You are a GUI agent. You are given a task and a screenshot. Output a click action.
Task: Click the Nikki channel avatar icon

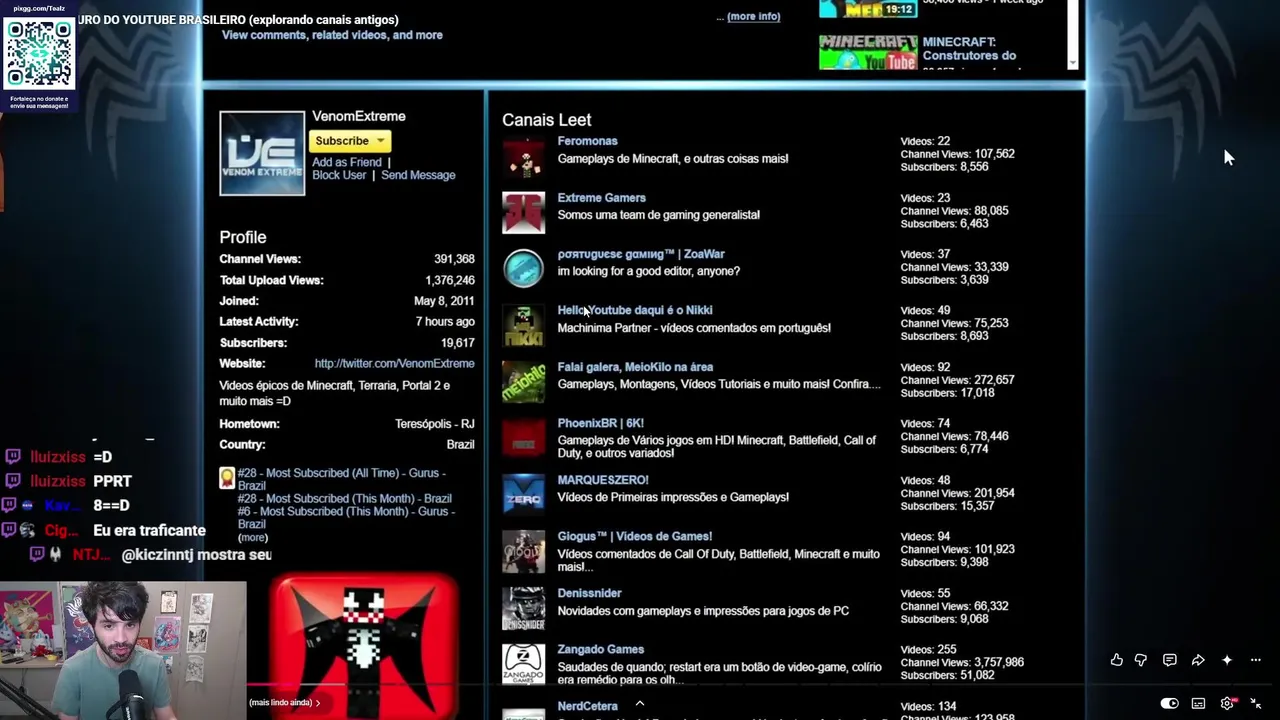tap(523, 325)
